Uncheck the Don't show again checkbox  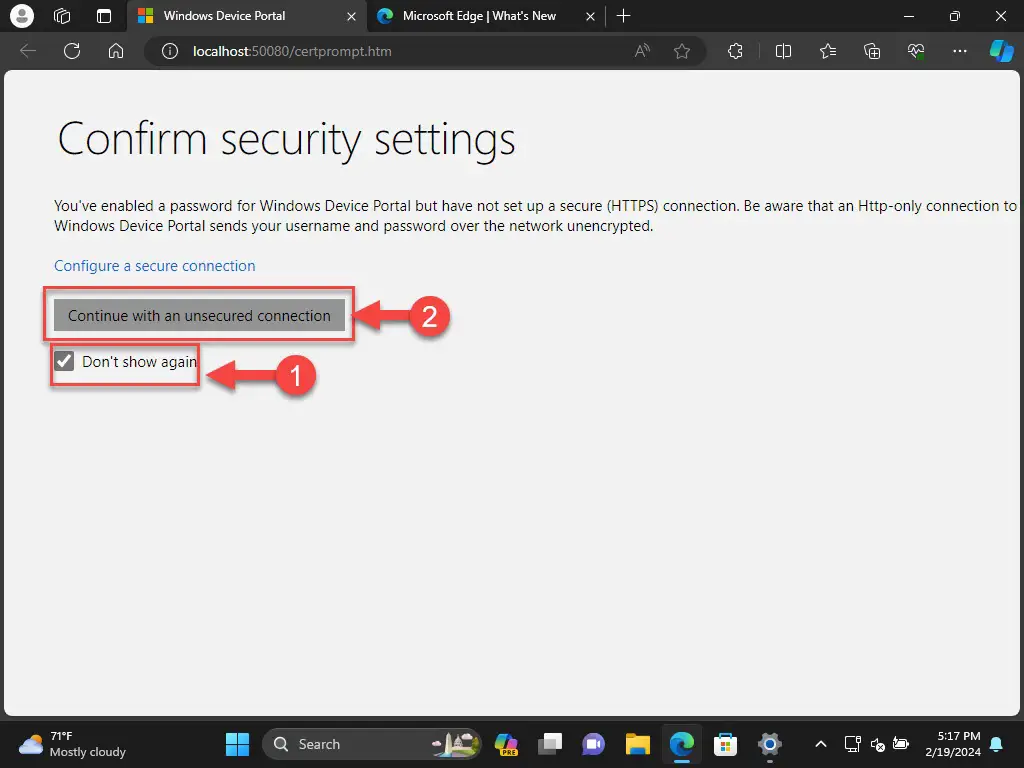click(x=64, y=360)
